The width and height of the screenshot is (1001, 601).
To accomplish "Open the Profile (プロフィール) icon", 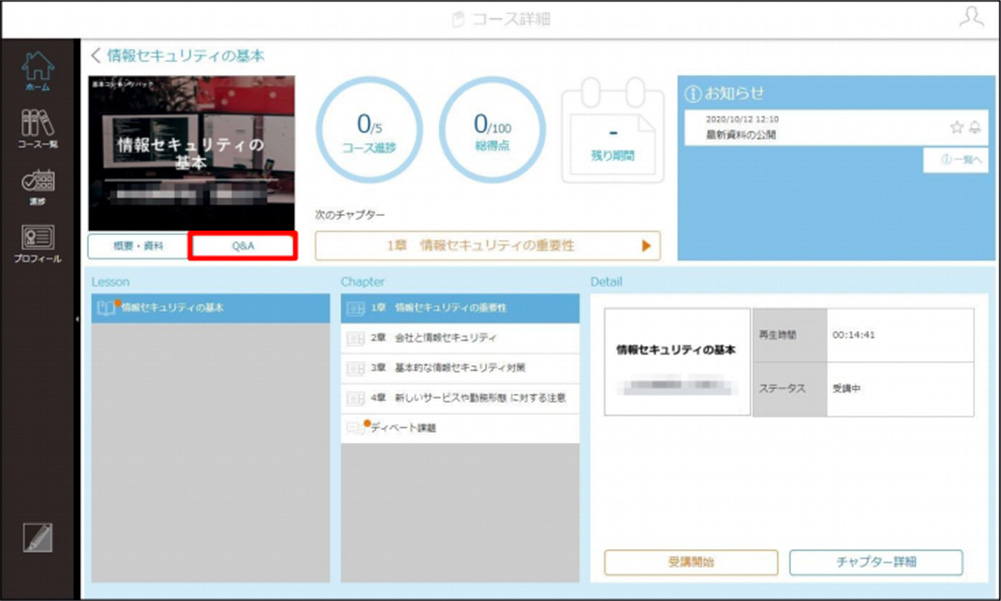I will tap(38, 244).
